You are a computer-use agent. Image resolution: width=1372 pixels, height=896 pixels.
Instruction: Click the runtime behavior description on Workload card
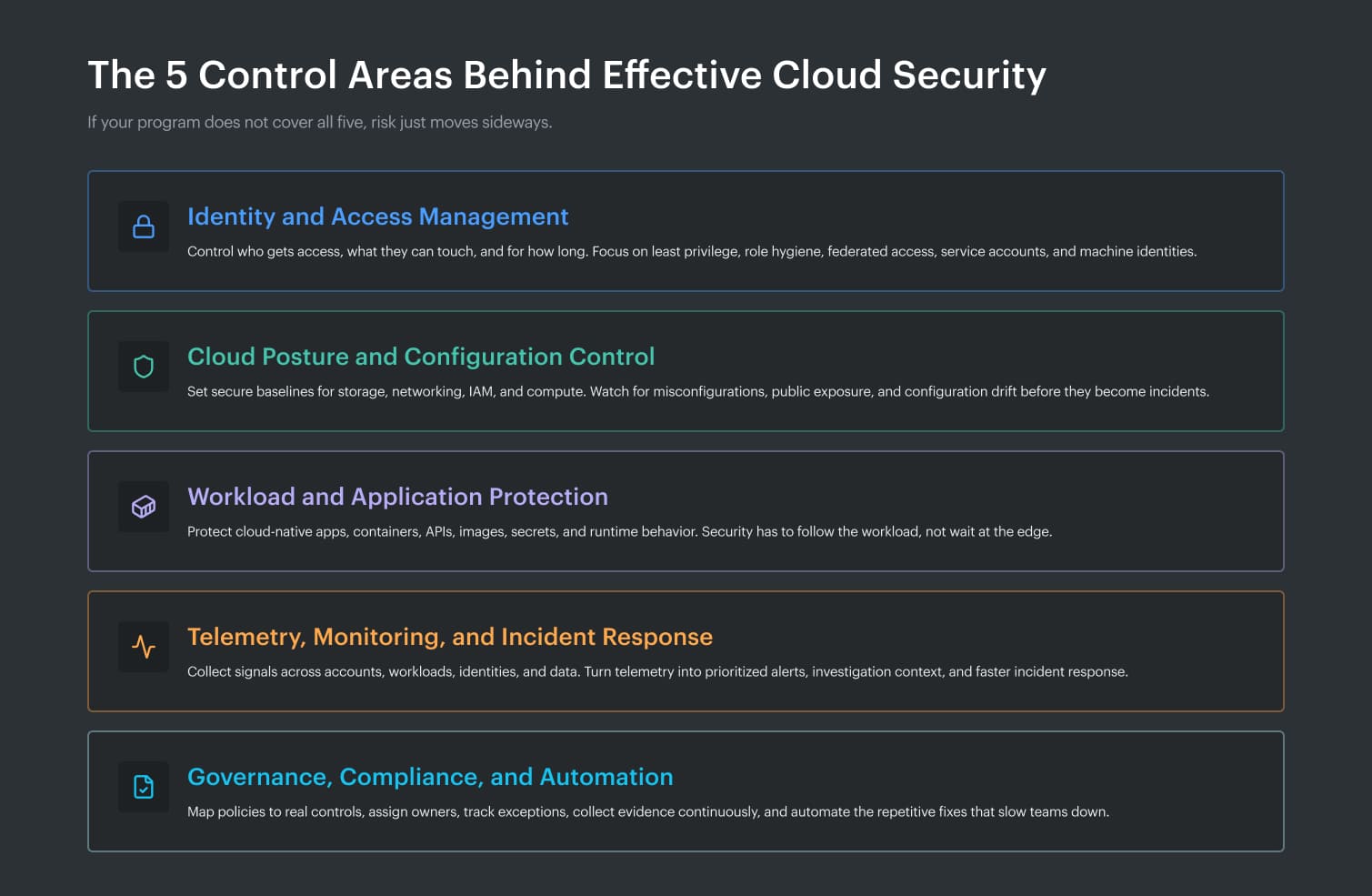[619, 531]
